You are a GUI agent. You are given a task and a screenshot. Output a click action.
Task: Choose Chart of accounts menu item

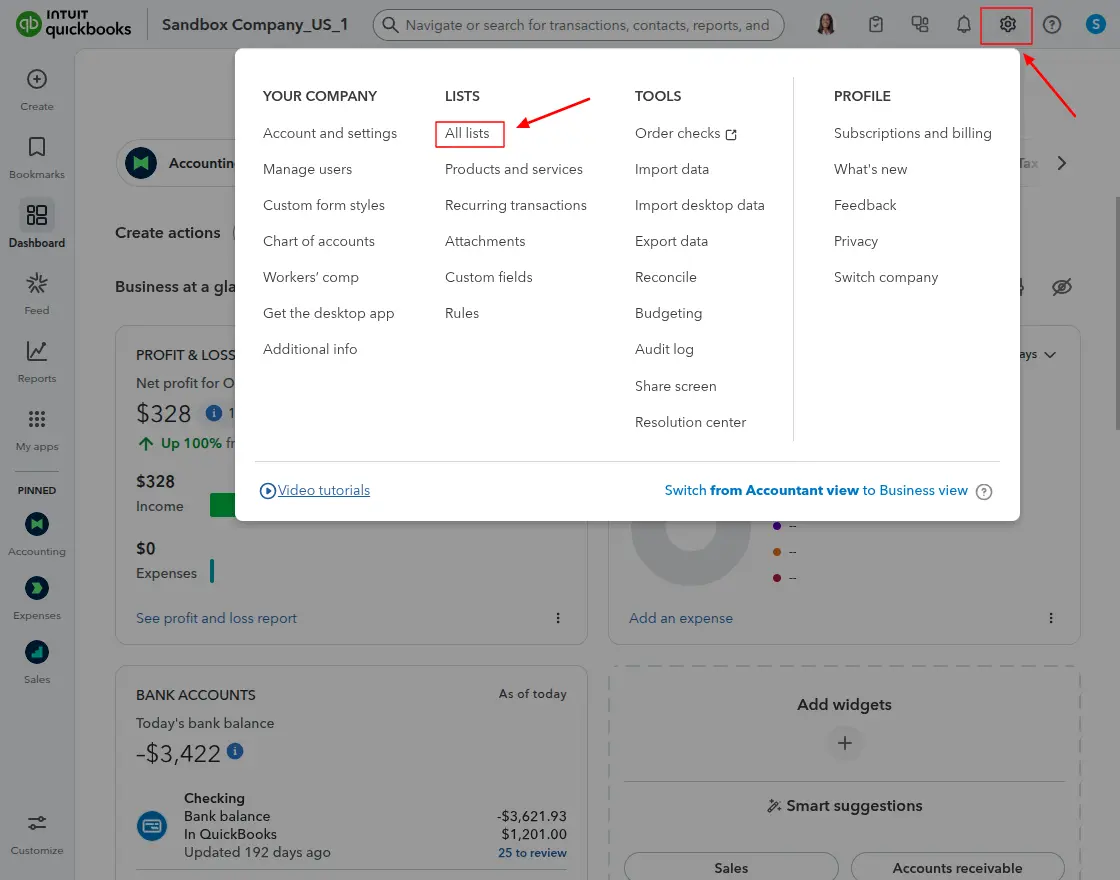(x=318, y=241)
